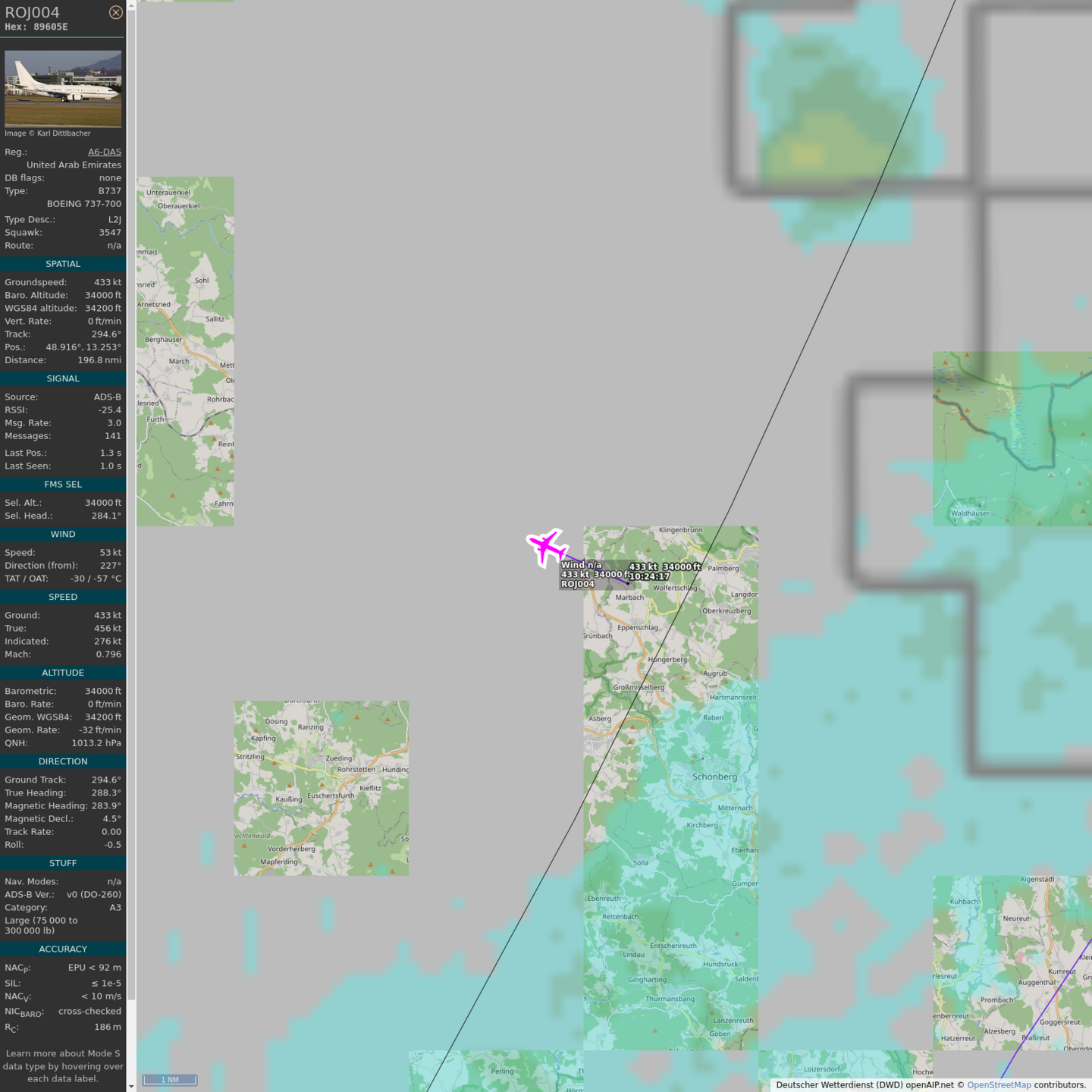Click the Hex 89605E identifier text
The image size is (1092, 1092).
[36, 27]
